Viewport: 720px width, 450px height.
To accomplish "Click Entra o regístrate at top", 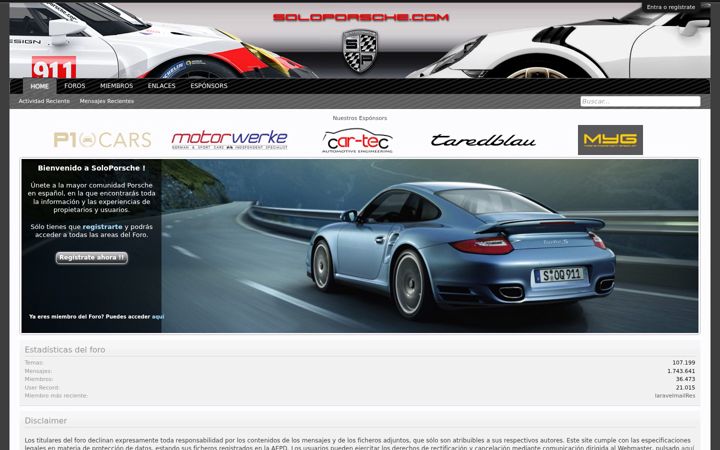I will tap(671, 7).
